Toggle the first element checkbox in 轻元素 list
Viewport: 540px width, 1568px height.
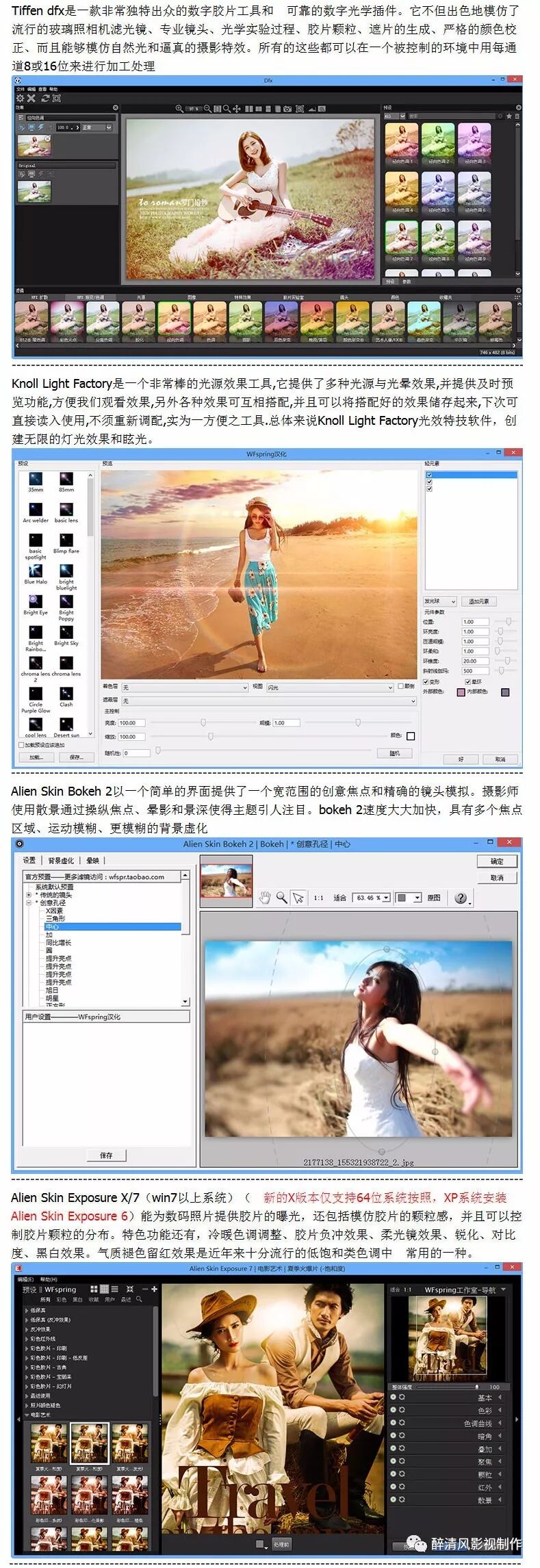pyautogui.click(x=429, y=474)
